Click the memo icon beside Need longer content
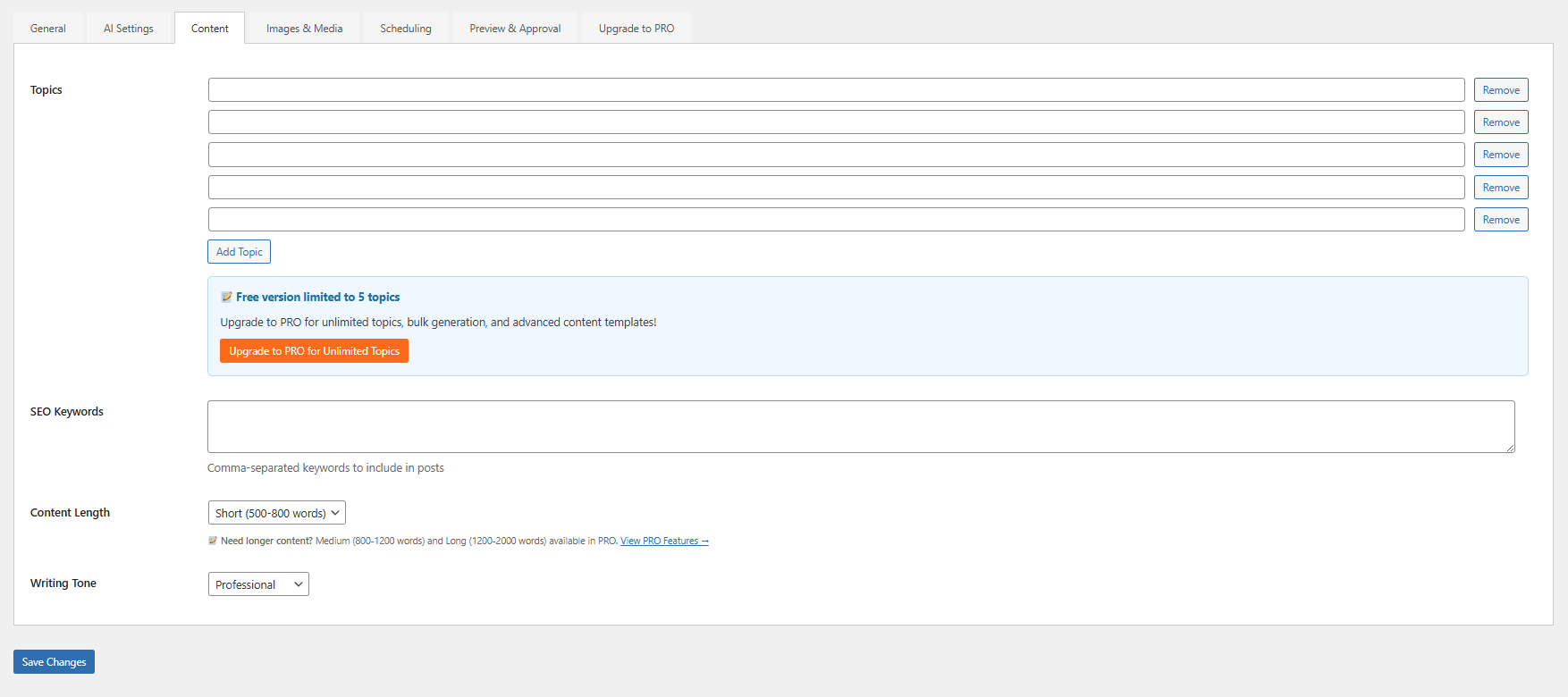Screen dimensions: 1568x697 pos(213,541)
